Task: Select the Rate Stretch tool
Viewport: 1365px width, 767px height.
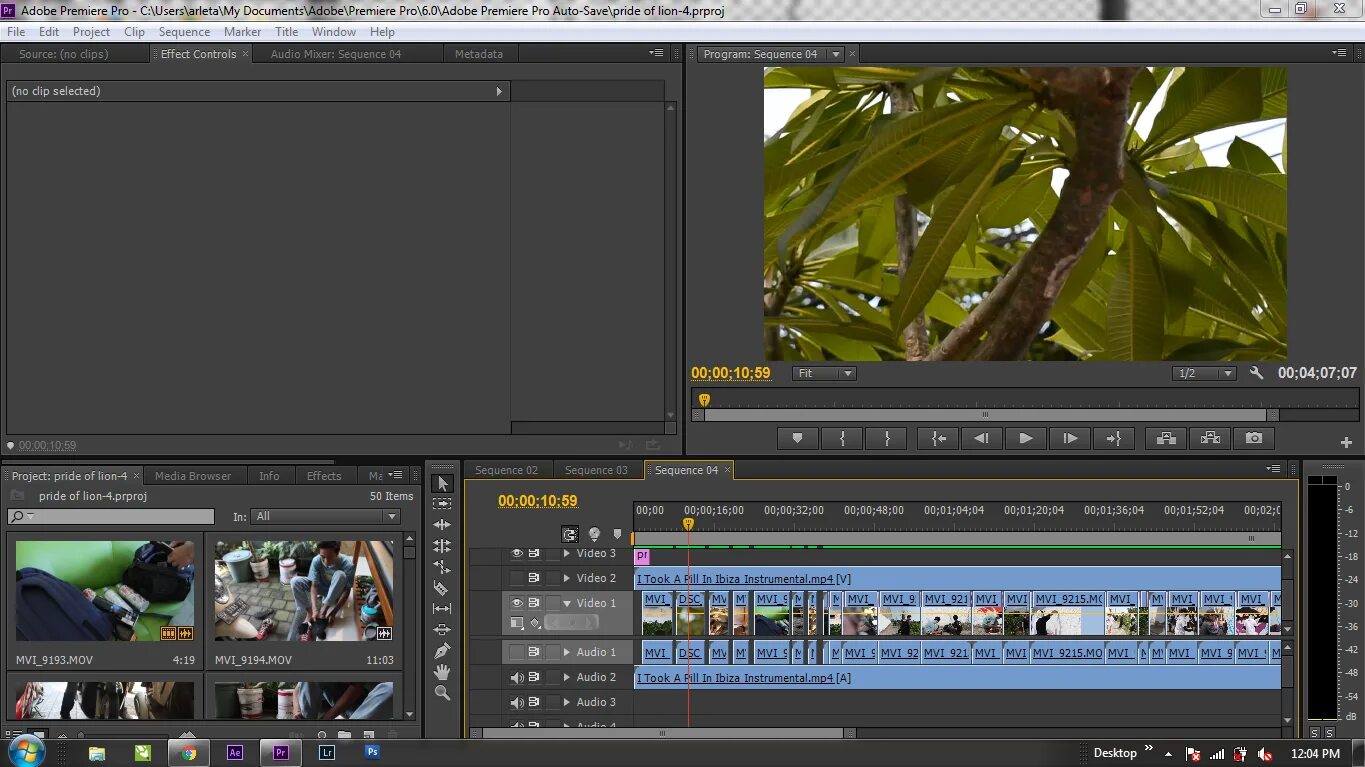Action: [442, 567]
